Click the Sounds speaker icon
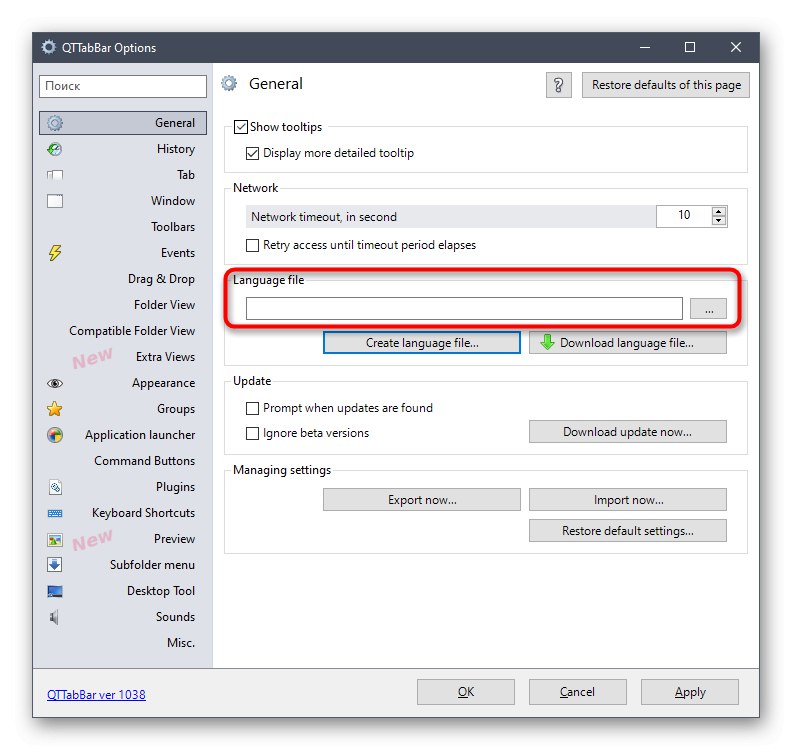 click(x=55, y=617)
